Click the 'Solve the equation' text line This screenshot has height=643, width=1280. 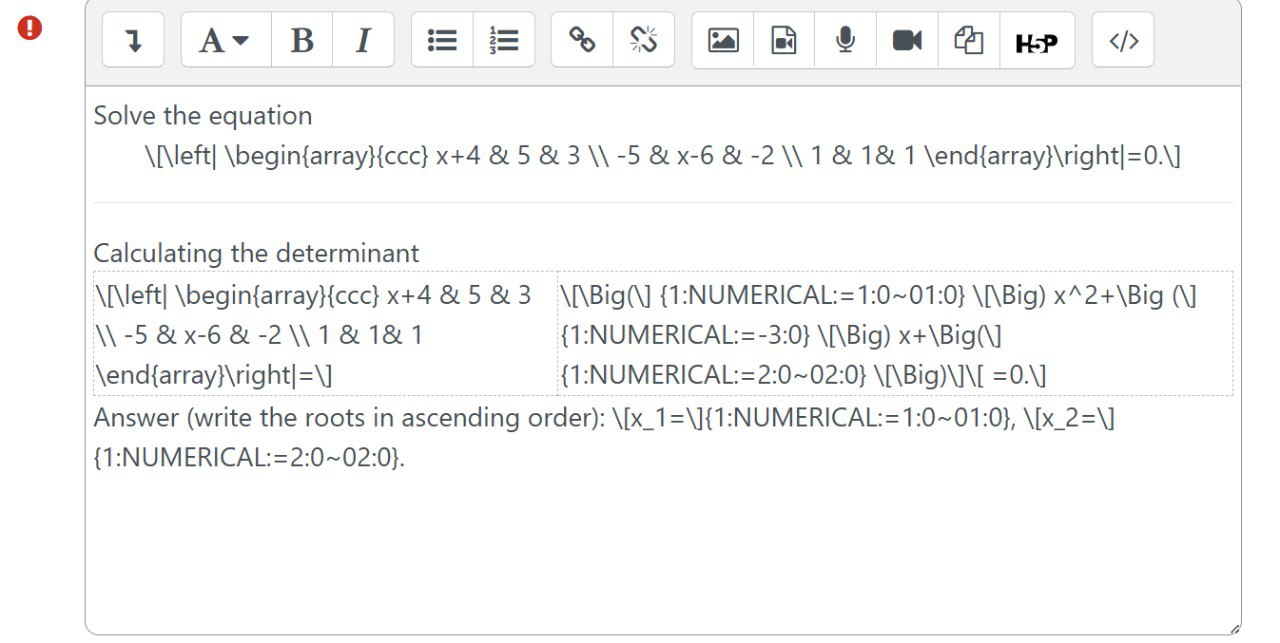coord(203,116)
